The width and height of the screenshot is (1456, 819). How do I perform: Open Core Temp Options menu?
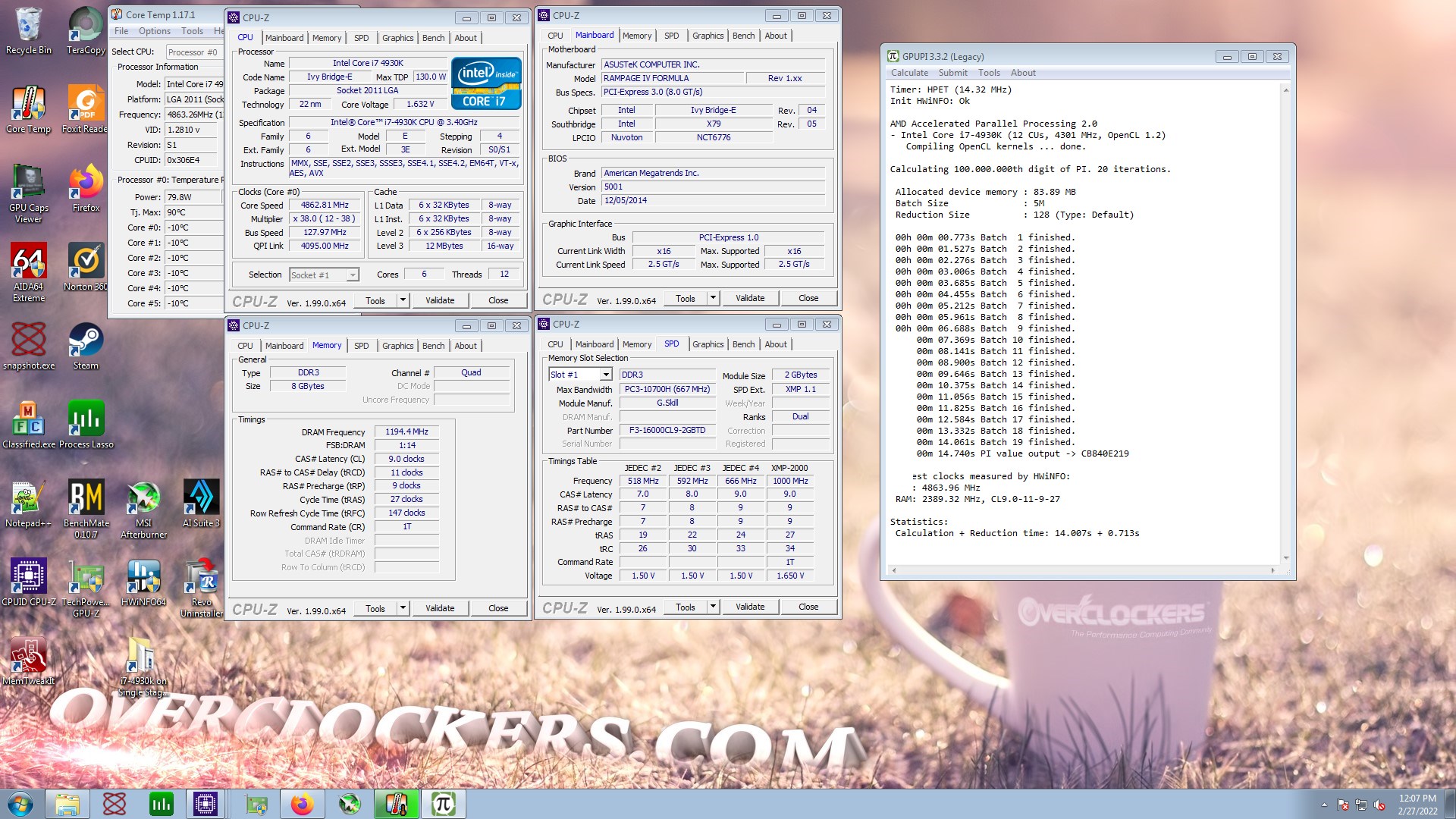[154, 31]
